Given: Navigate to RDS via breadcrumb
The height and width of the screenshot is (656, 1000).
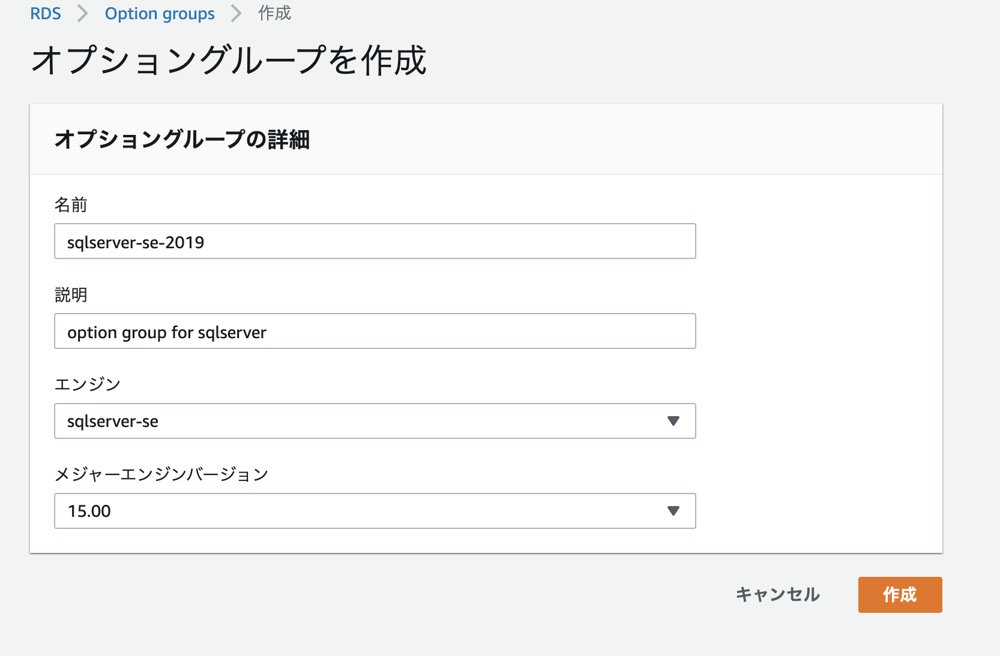Looking at the screenshot, I should click(x=45, y=13).
